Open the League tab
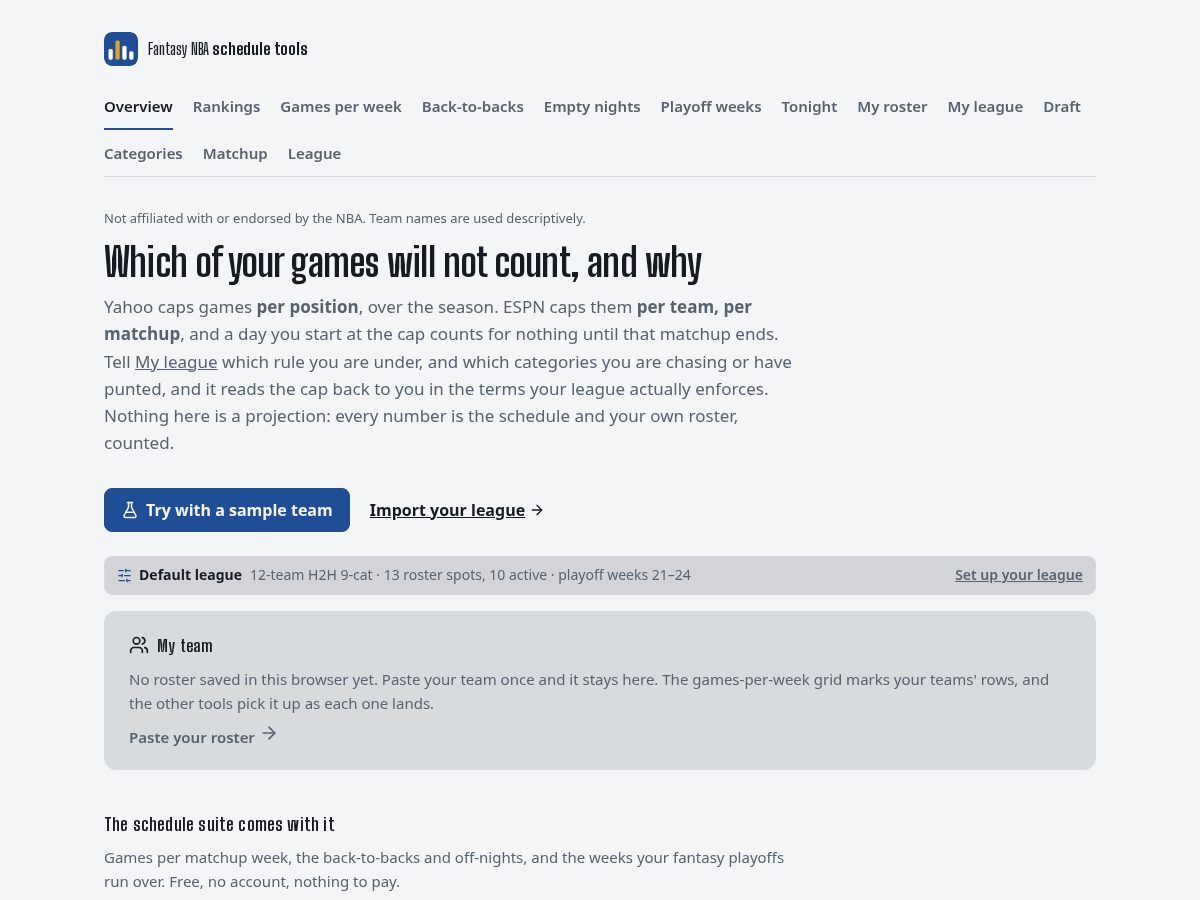 tap(314, 154)
